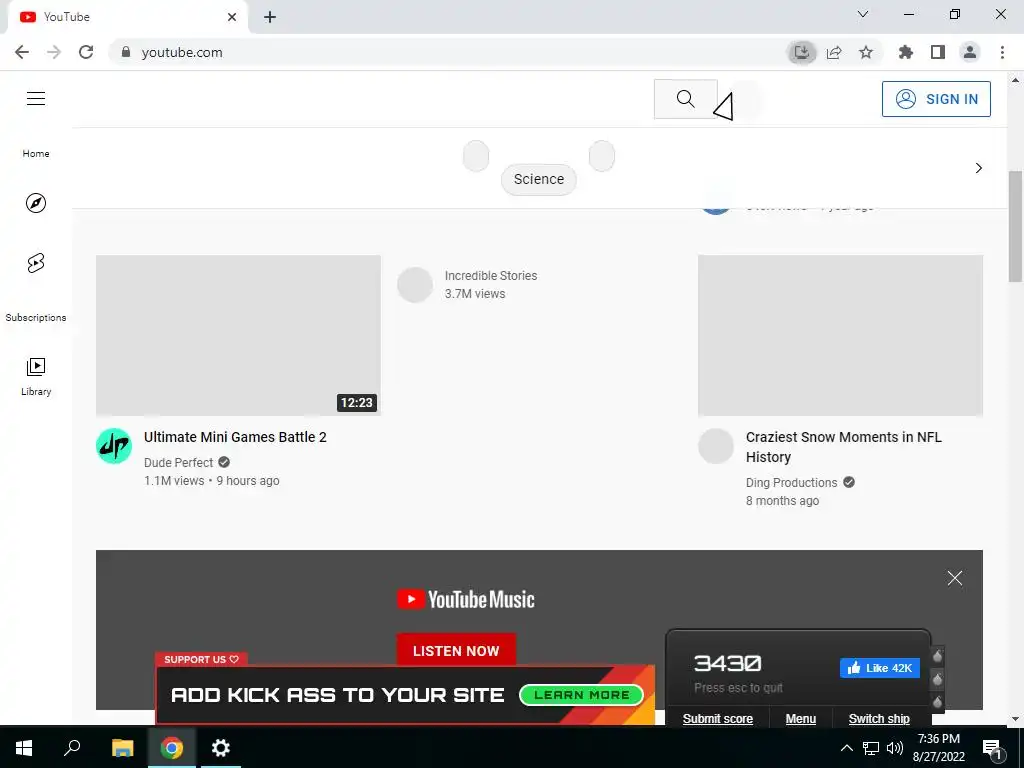
Task: Click the SUPPORT US tab on Kick Ass ad
Action: pyautogui.click(x=201, y=660)
